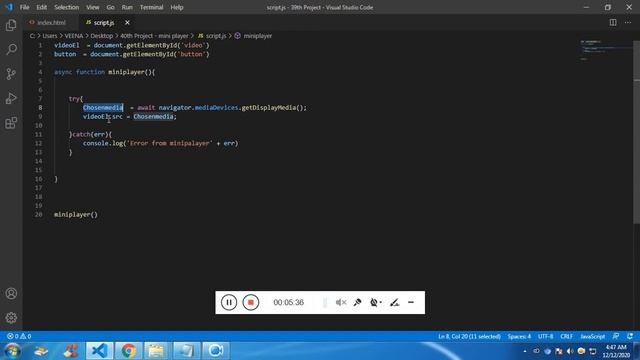Close the script.js tab
Viewport: 640px width, 360px height.
coord(127,22)
